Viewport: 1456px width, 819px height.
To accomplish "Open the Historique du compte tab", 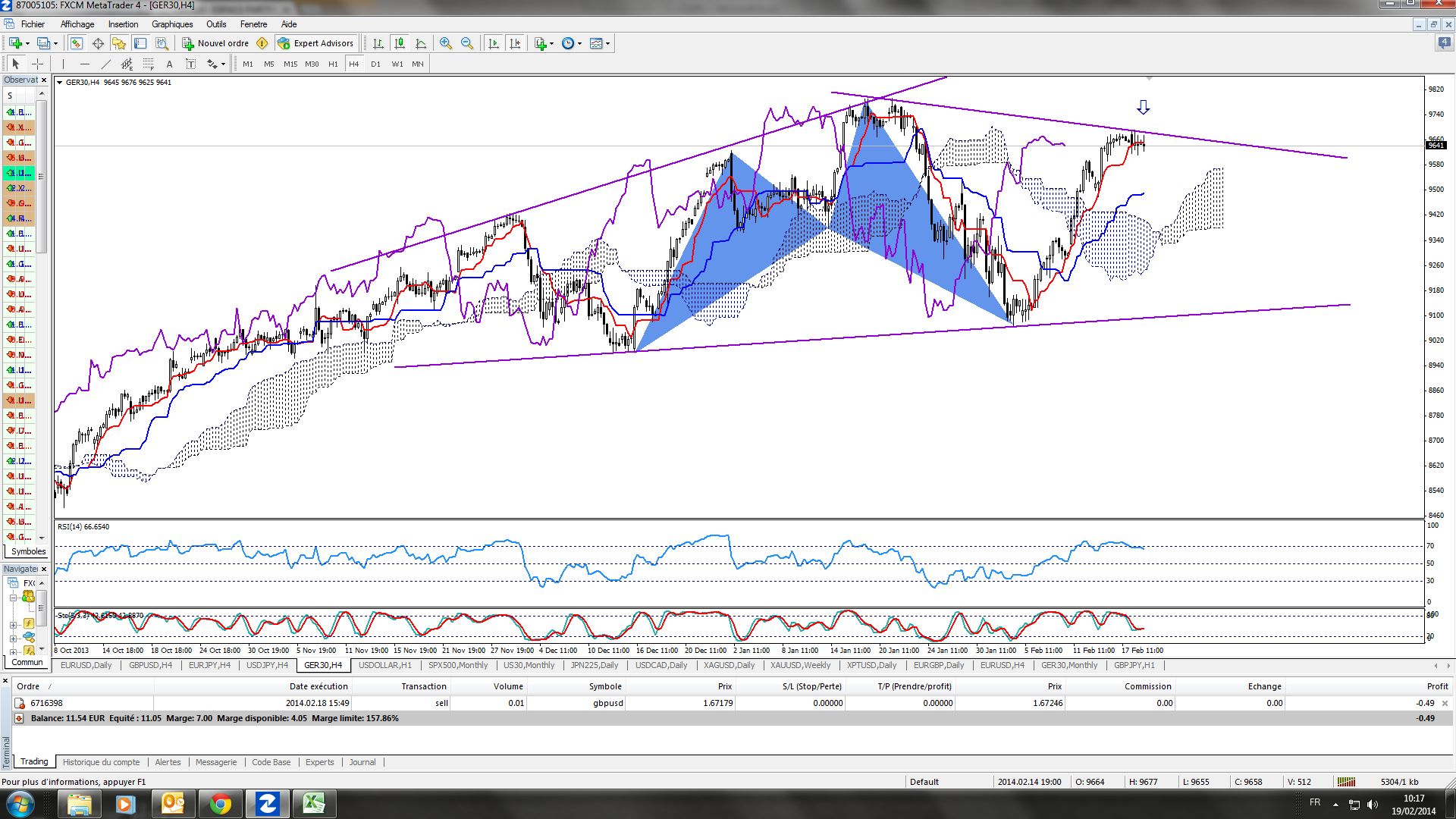I will (101, 762).
